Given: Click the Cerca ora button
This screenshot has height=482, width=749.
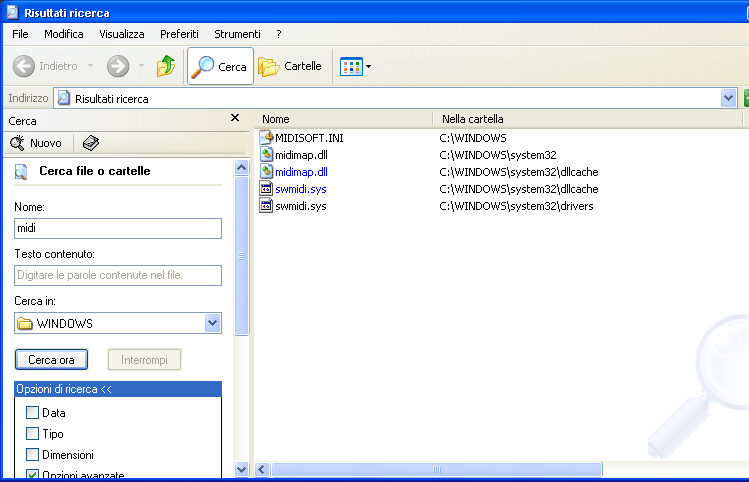Looking at the screenshot, I should coord(51,360).
